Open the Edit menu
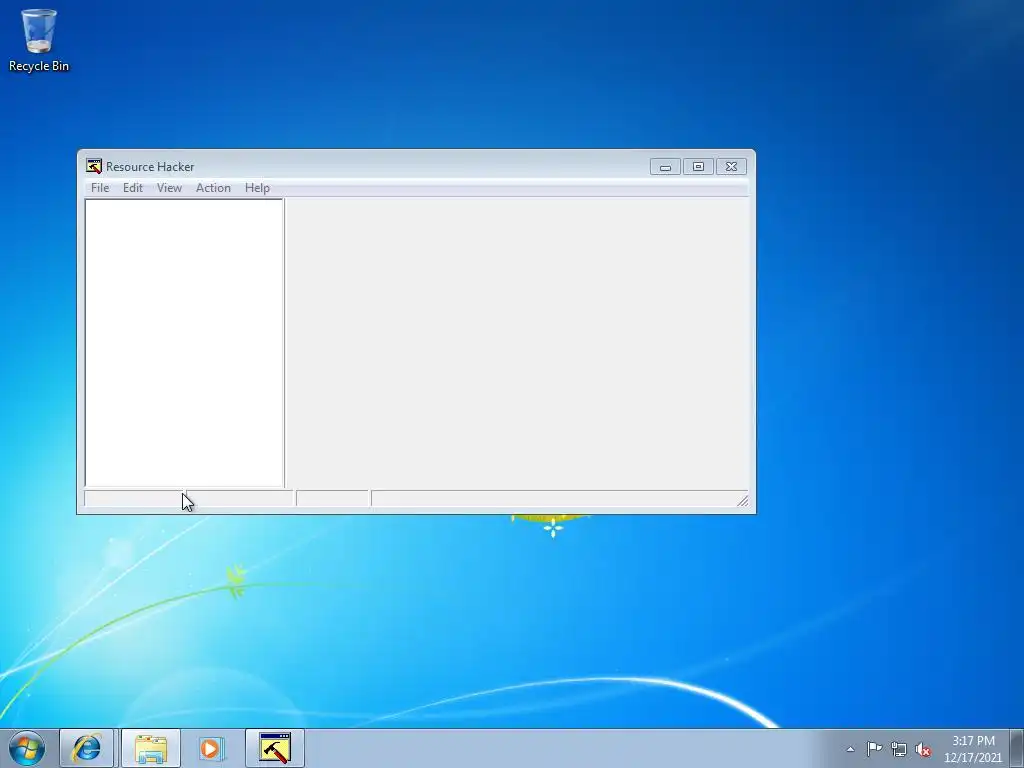Screen dimensions: 1024x768 click(133, 188)
